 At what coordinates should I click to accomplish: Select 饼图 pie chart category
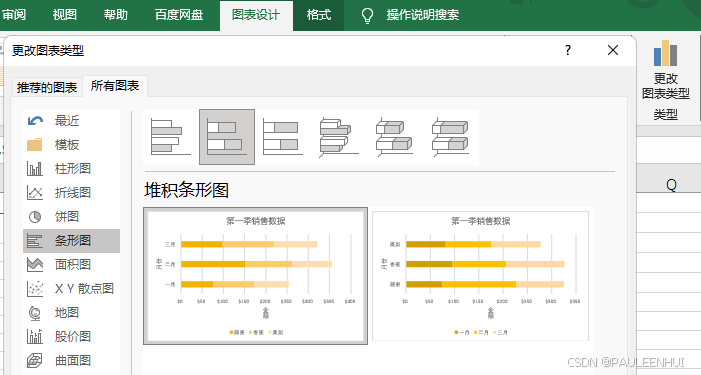click(72, 217)
